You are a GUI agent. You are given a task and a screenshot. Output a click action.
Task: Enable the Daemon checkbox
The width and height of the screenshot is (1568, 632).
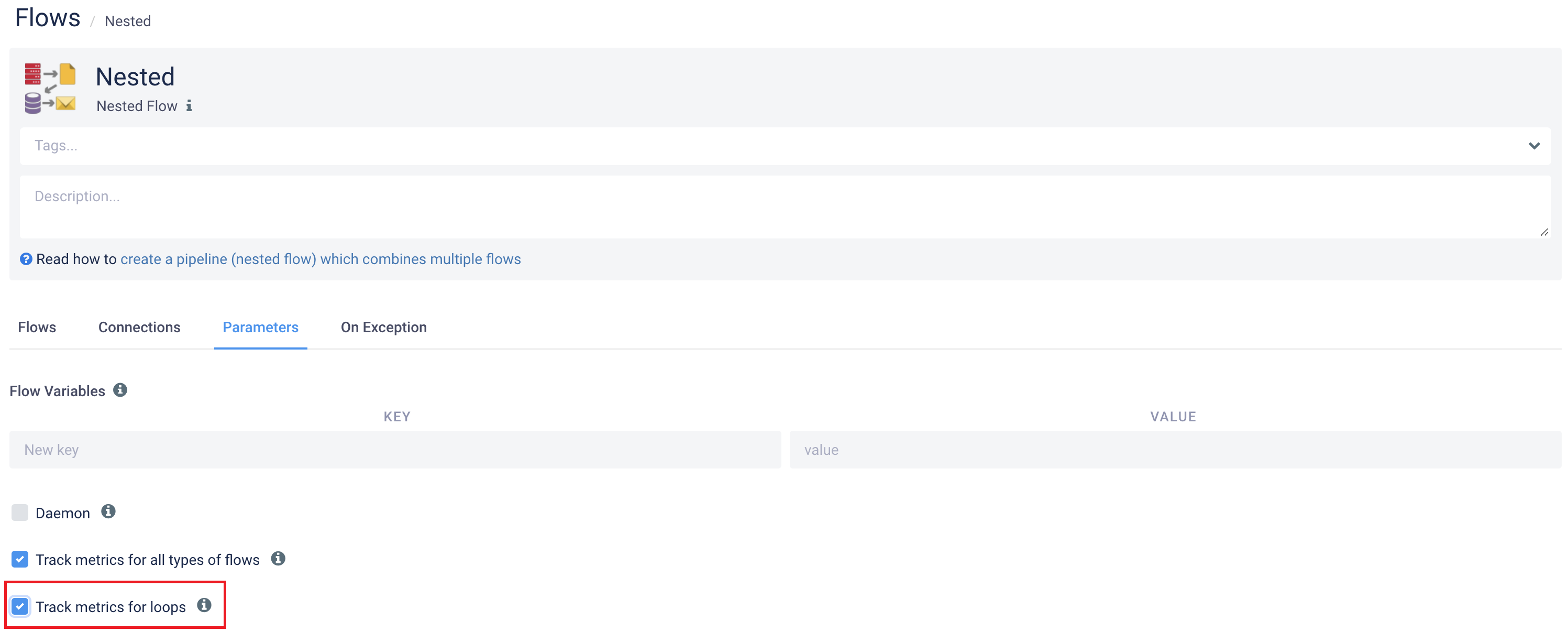click(x=19, y=512)
